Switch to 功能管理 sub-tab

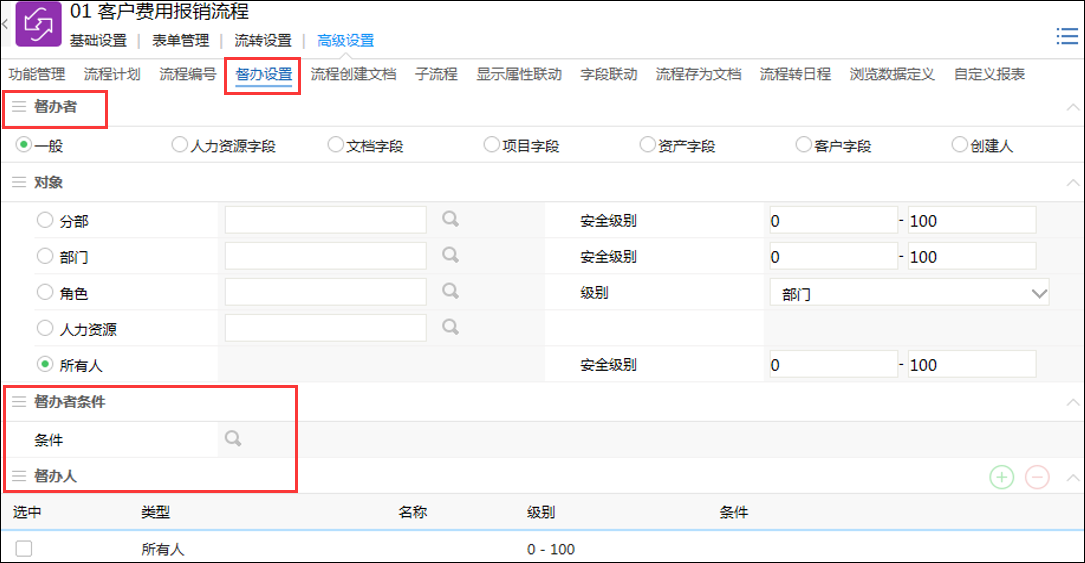pos(37,74)
